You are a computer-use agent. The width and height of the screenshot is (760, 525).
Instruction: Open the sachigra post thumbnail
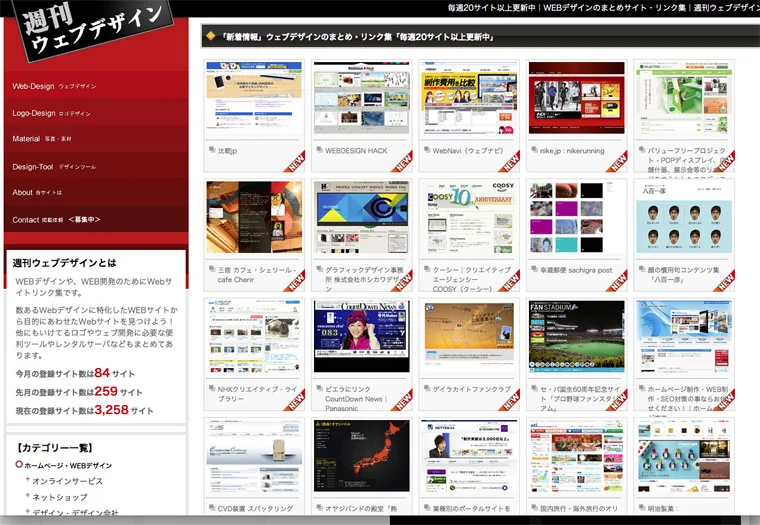coord(577,217)
